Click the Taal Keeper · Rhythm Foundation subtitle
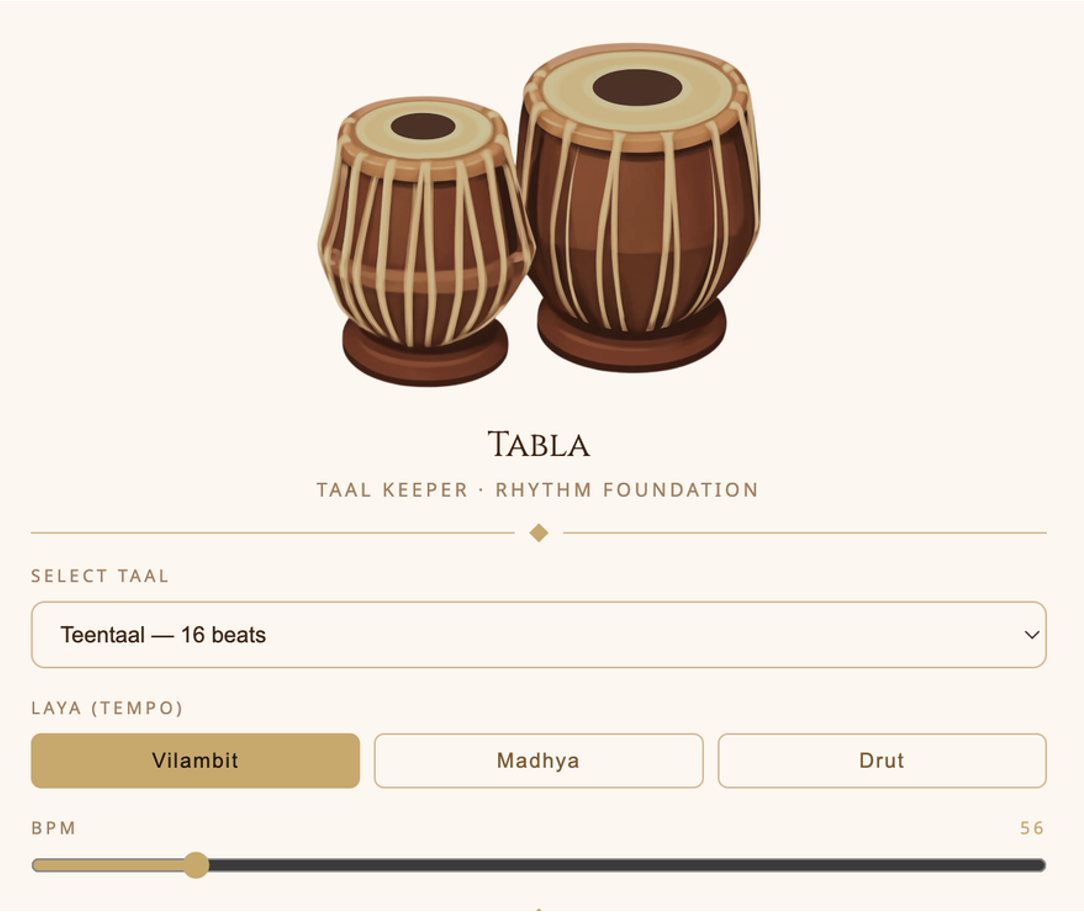This screenshot has width=1084, height=912. 538,490
